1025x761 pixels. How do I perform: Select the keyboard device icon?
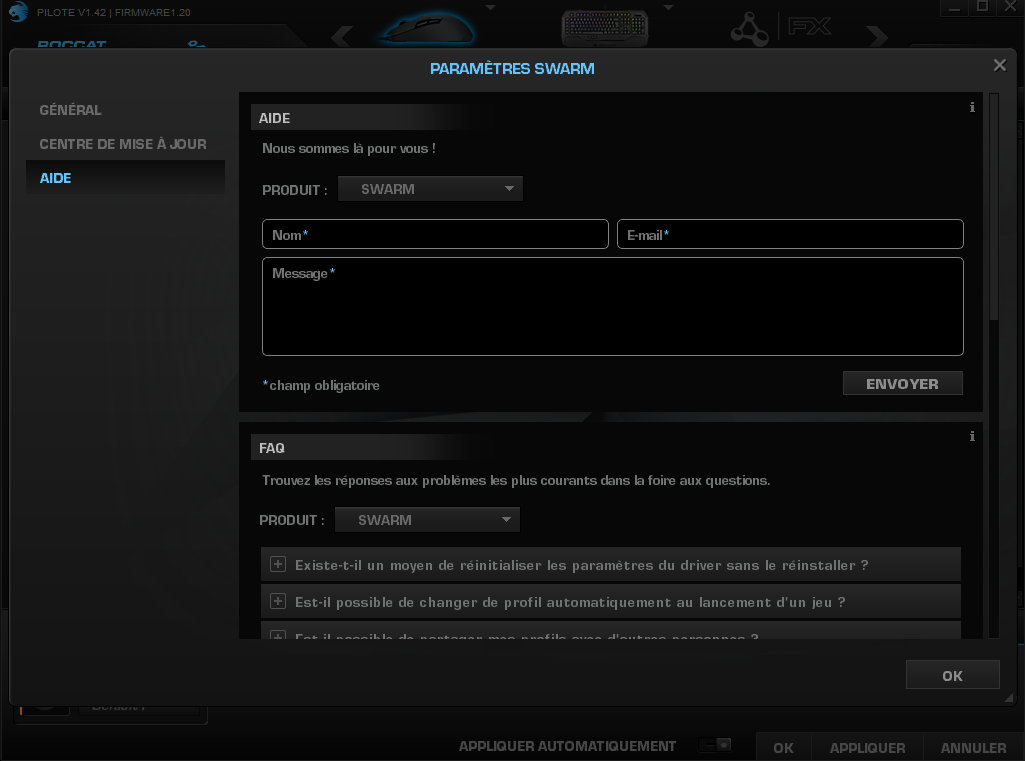[605, 28]
